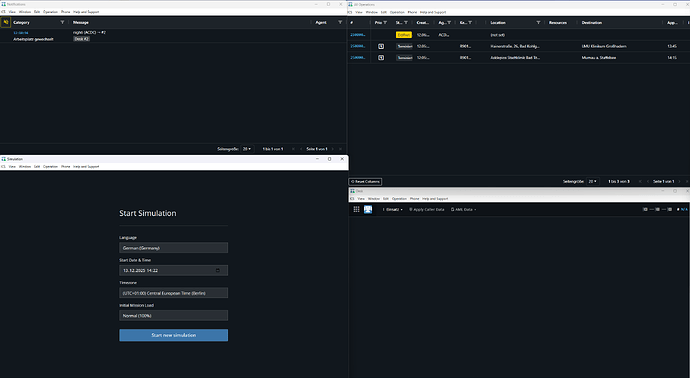Filter the Agent column in All Operations
Screen dimensions: 690x378
(449, 22)
